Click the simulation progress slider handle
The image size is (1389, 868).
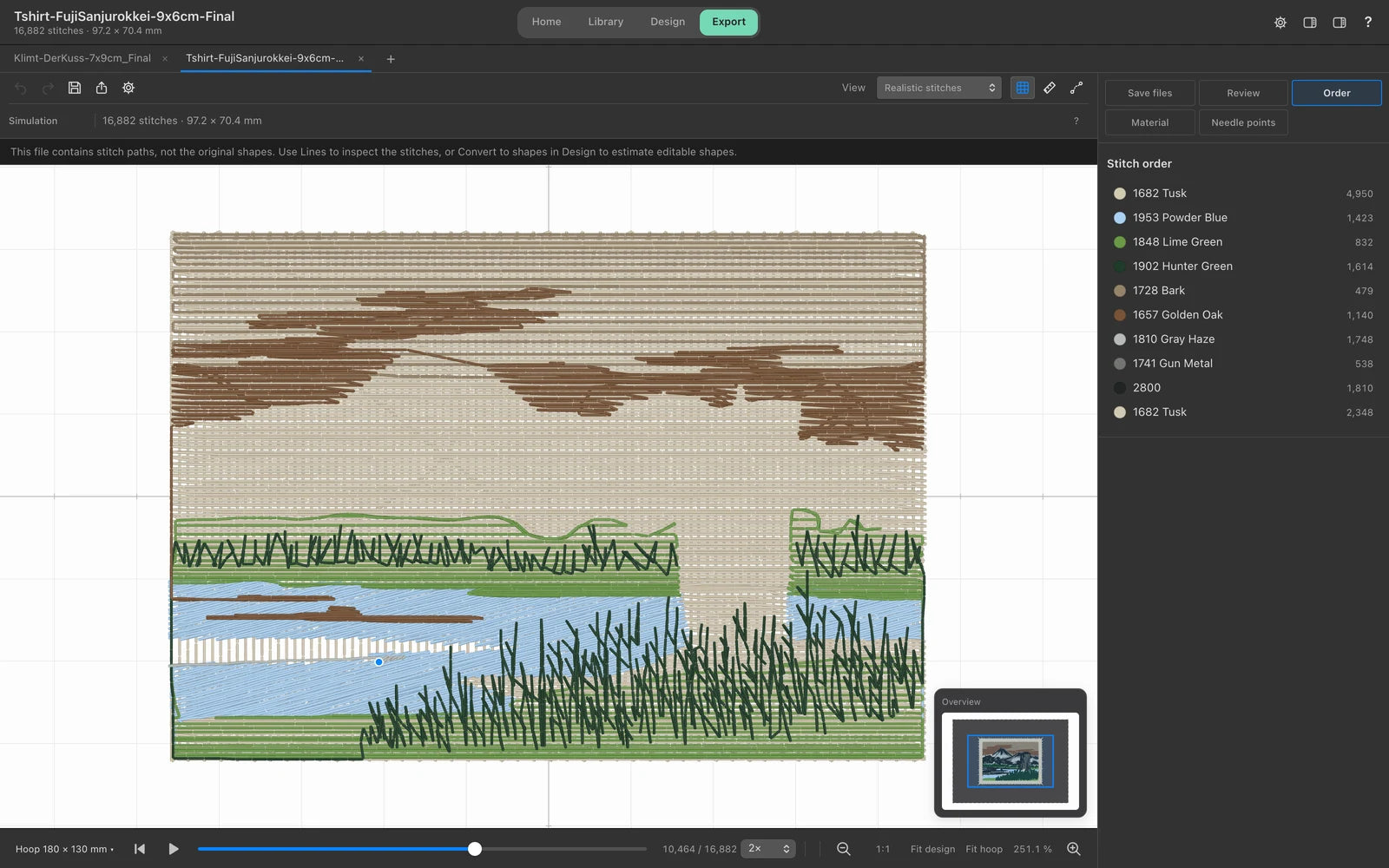click(475, 849)
